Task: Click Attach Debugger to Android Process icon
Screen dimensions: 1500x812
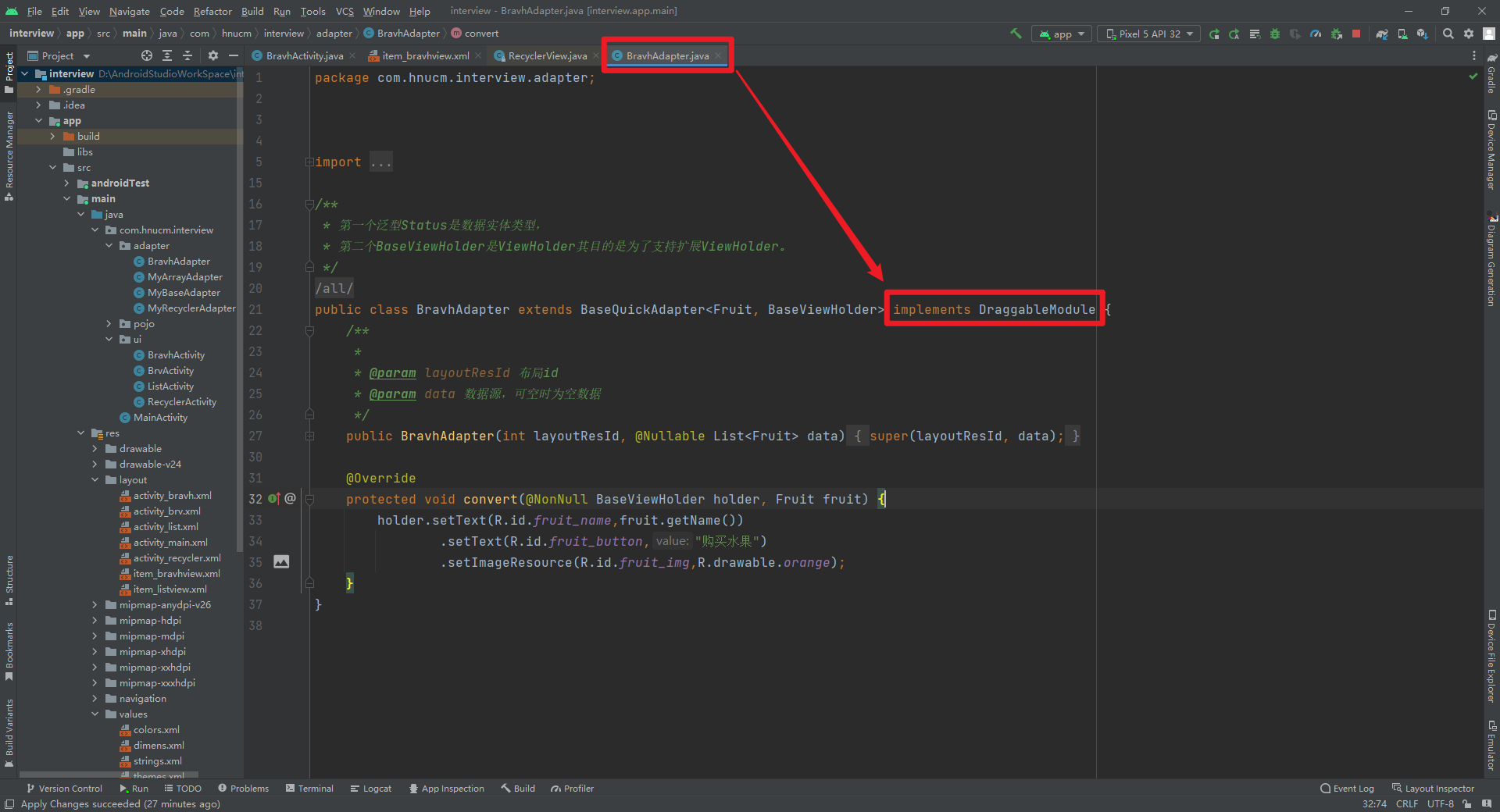Action: [x=1336, y=34]
